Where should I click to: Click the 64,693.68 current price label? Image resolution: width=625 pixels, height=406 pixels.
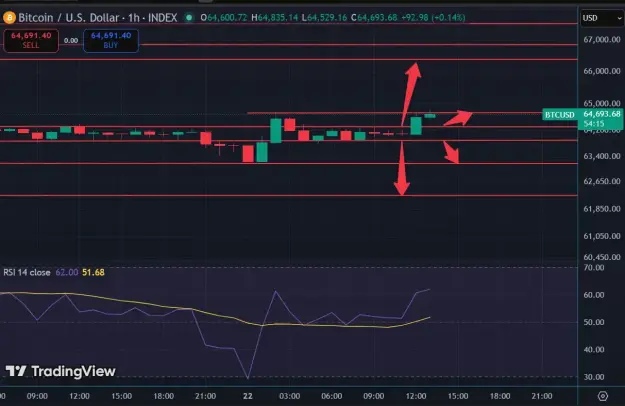pos(602,114)
